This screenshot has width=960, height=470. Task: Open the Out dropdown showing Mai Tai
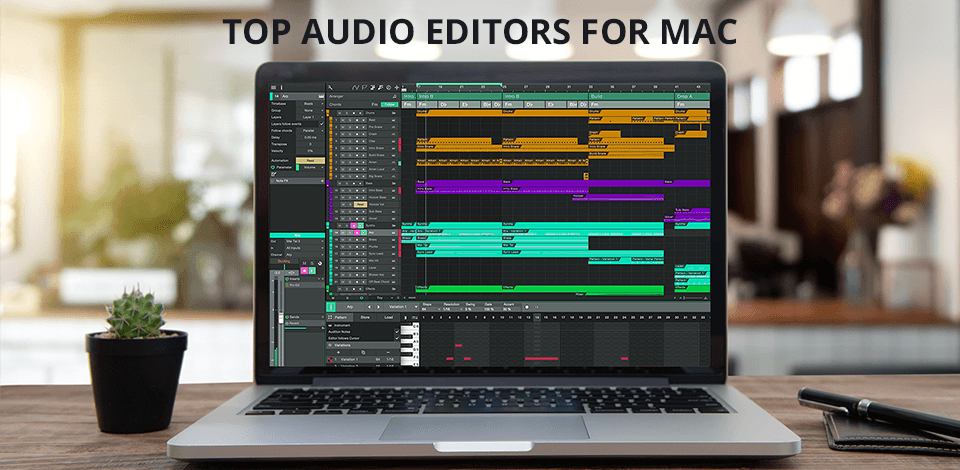click(x=305, y=241)
